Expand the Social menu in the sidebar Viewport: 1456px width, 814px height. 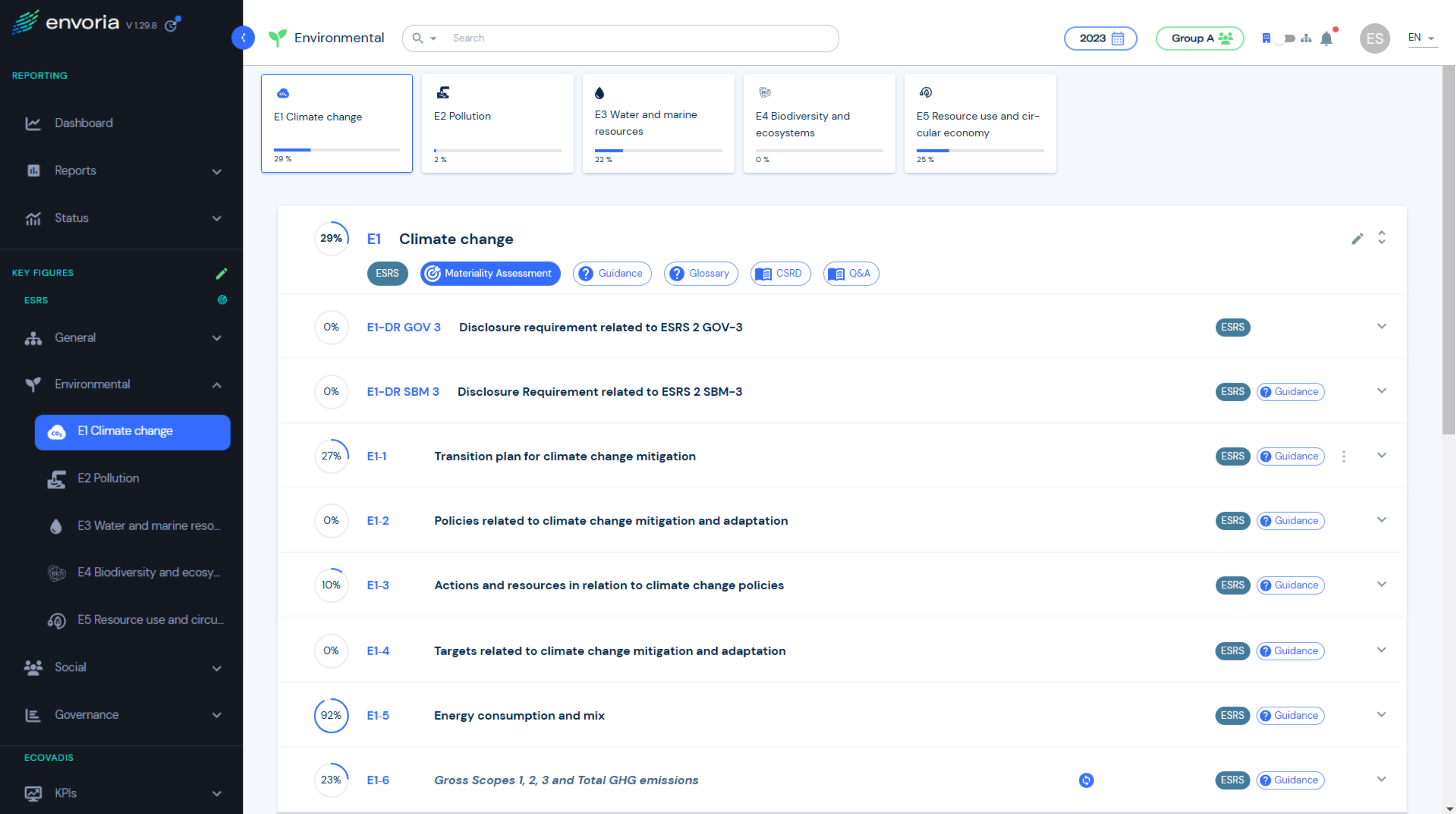point(71,667)
